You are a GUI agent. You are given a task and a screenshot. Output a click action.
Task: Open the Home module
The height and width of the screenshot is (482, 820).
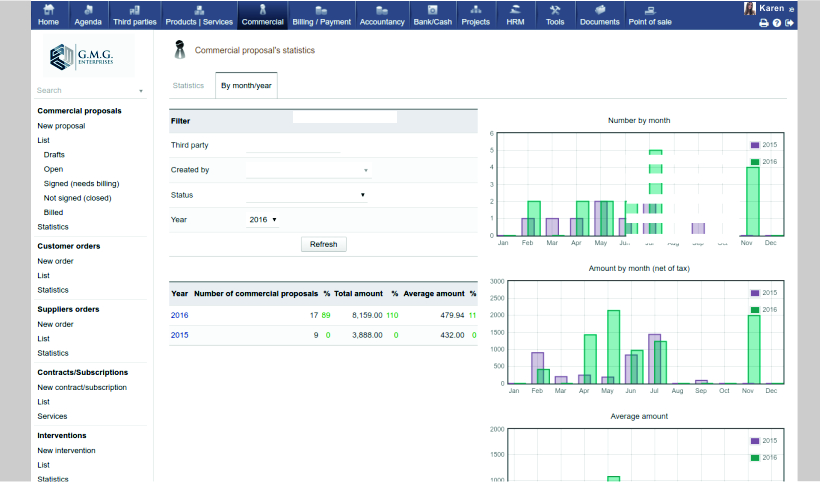pos(48,14)
